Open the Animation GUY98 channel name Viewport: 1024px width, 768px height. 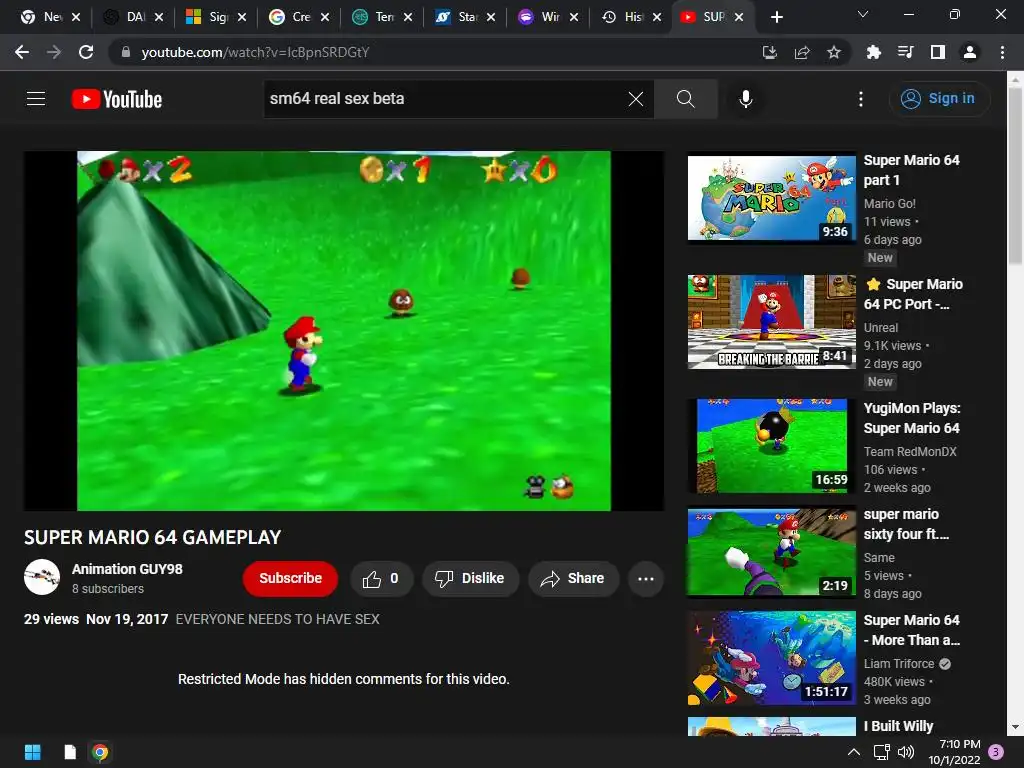click(x=127, y=569)
